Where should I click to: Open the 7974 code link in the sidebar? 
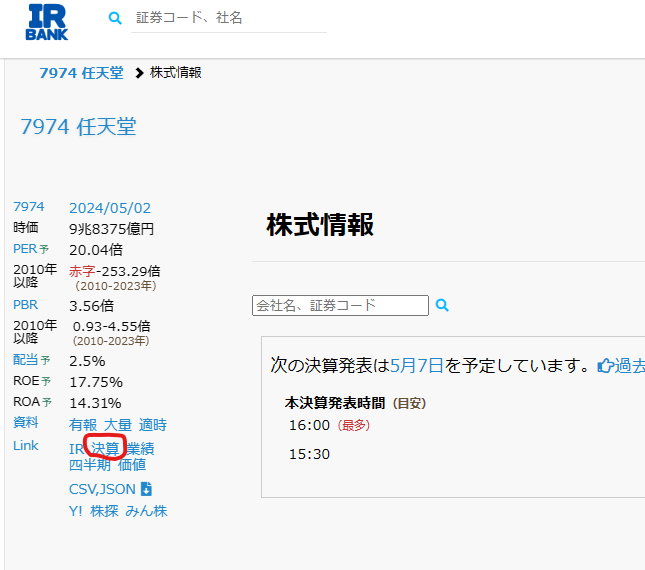click(x=28, y=206)
